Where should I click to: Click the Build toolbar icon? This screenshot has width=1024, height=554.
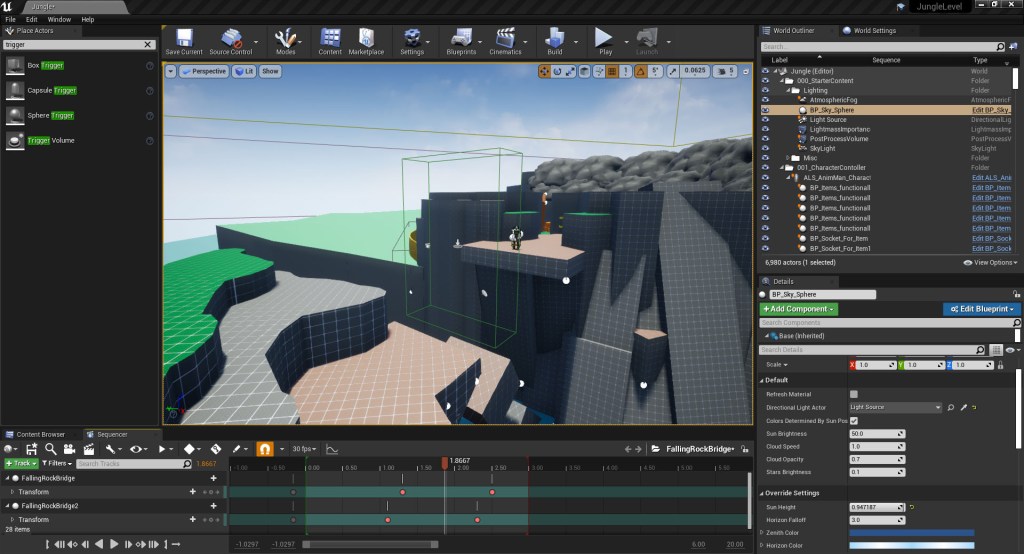coord(555,38)
